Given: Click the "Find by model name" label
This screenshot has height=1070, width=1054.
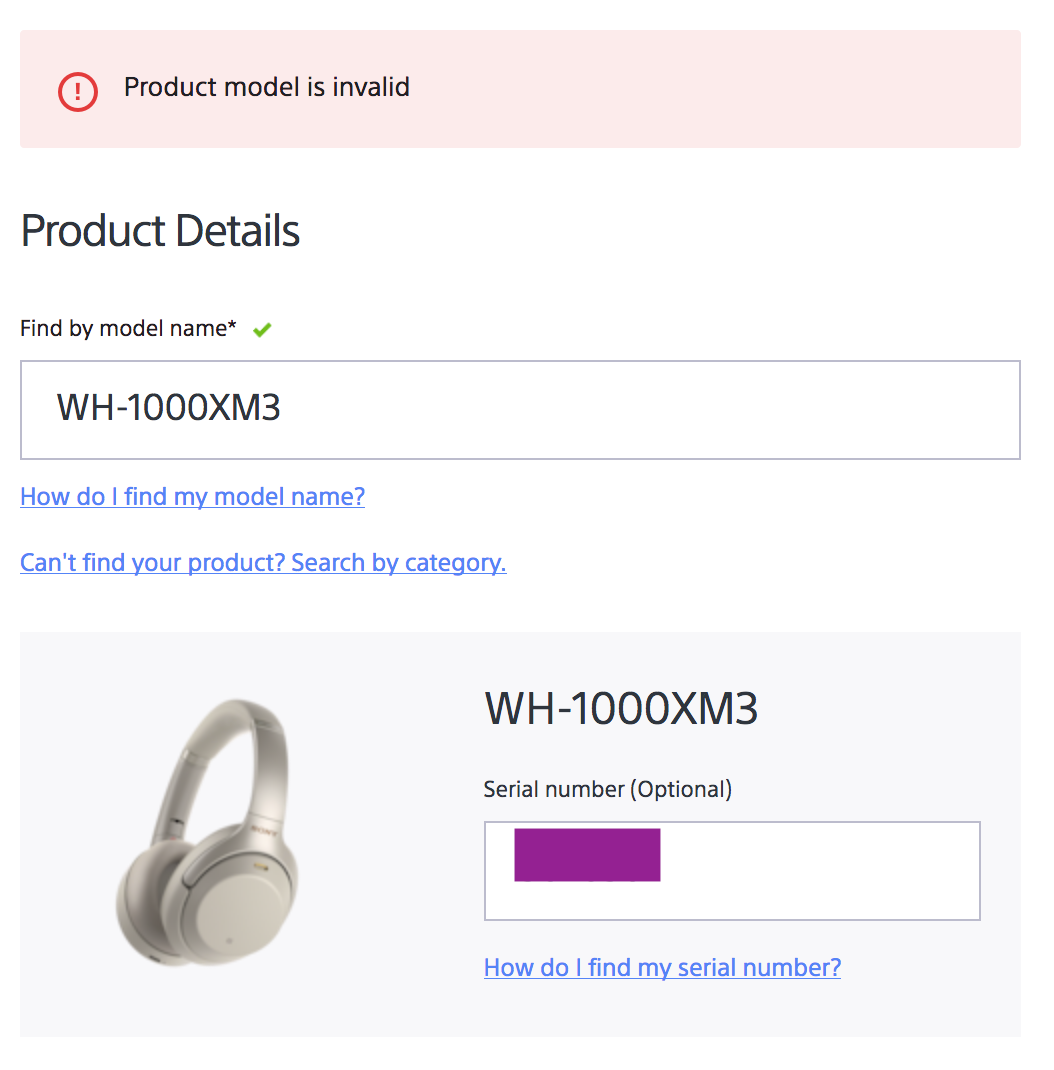Looking at the screenshot, I should (x=123, y=328).
